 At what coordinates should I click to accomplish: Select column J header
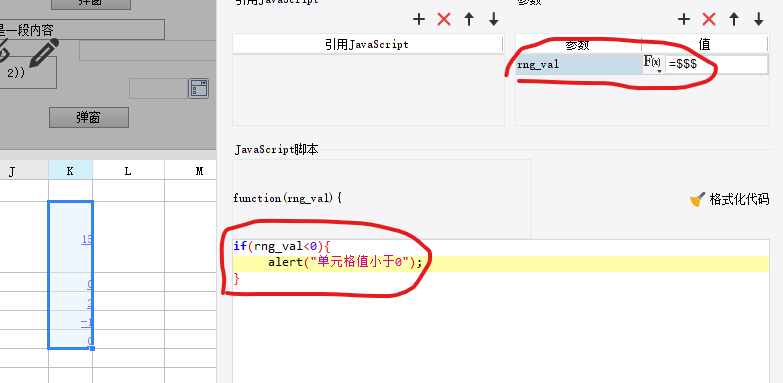pyautogui.click(x=24, y=171)
